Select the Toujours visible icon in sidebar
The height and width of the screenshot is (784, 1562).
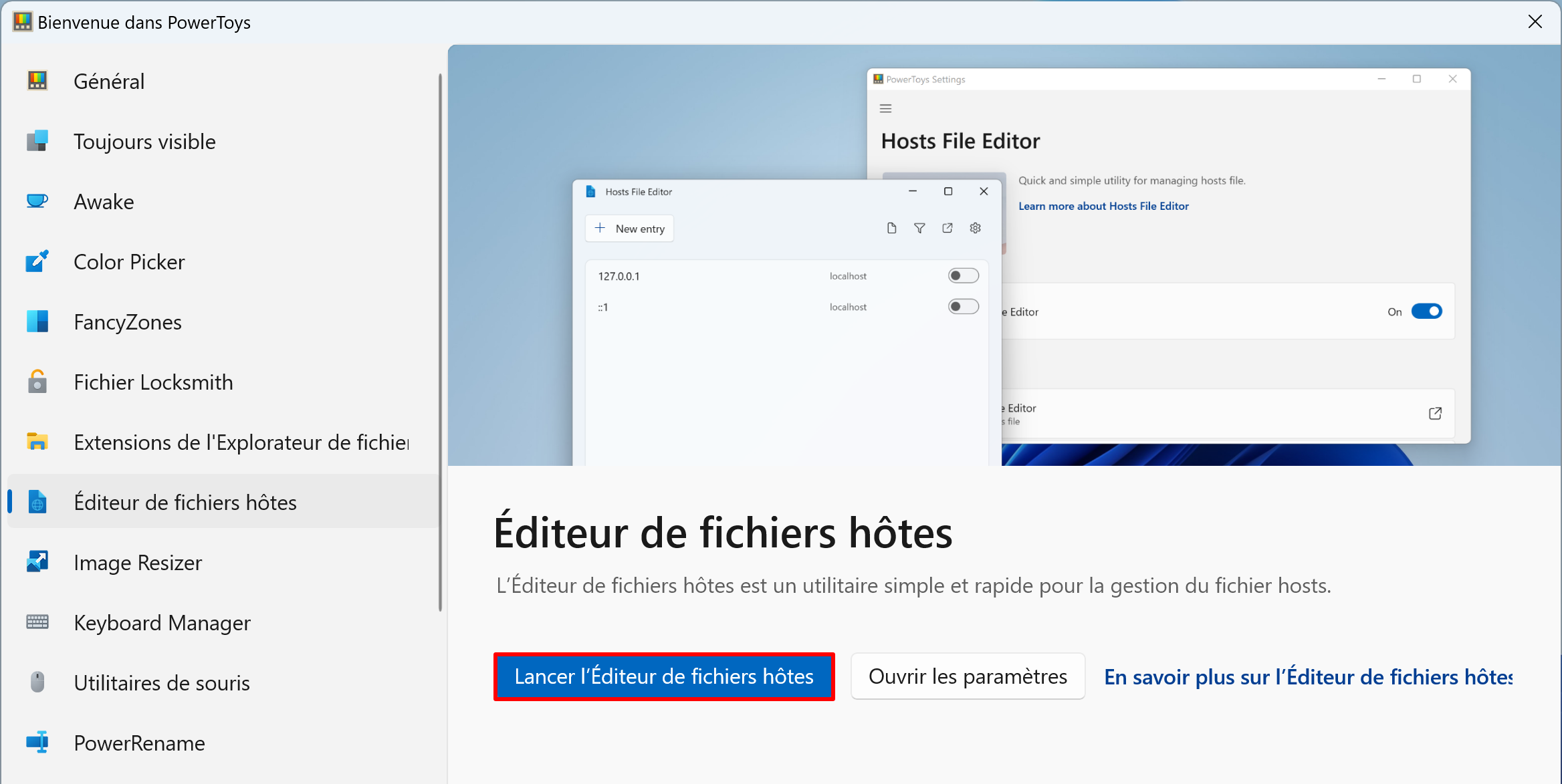point(37,141)
